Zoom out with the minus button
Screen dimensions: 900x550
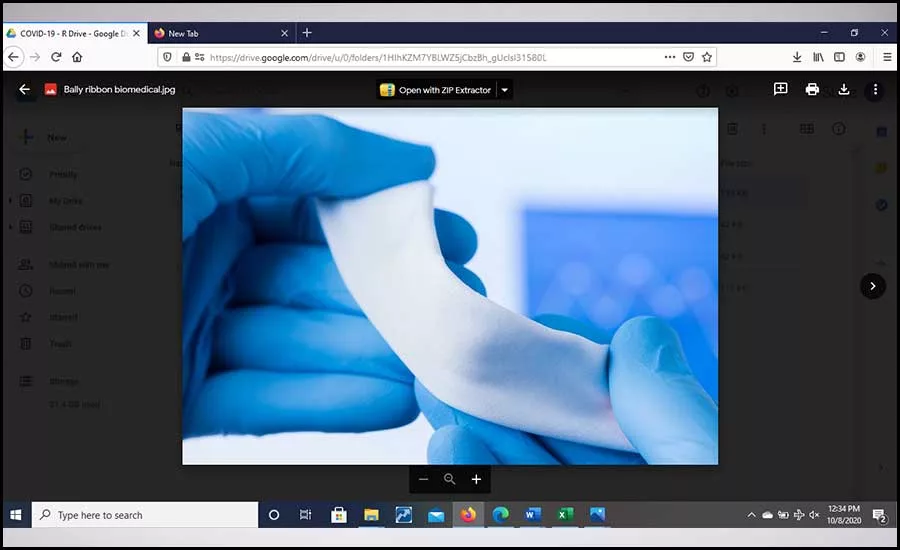(x=423, y=479)
